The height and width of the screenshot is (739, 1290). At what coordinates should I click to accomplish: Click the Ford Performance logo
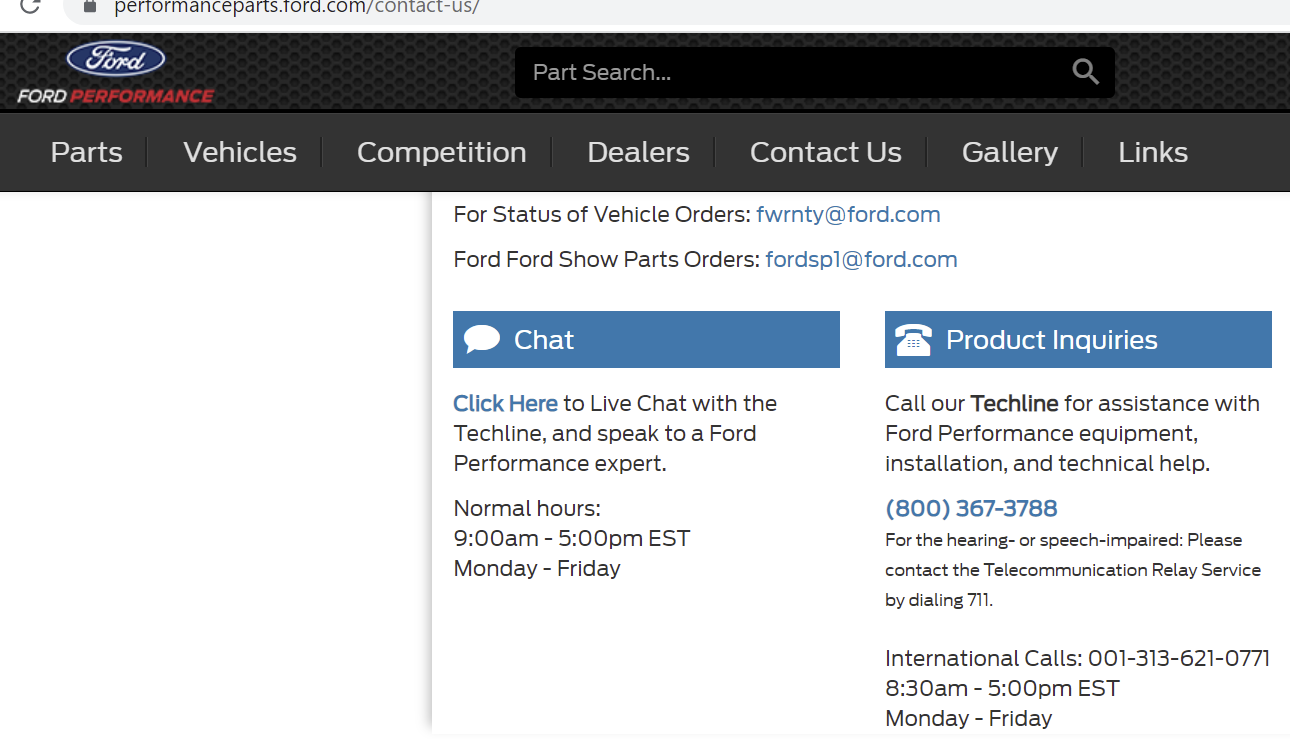113,72
